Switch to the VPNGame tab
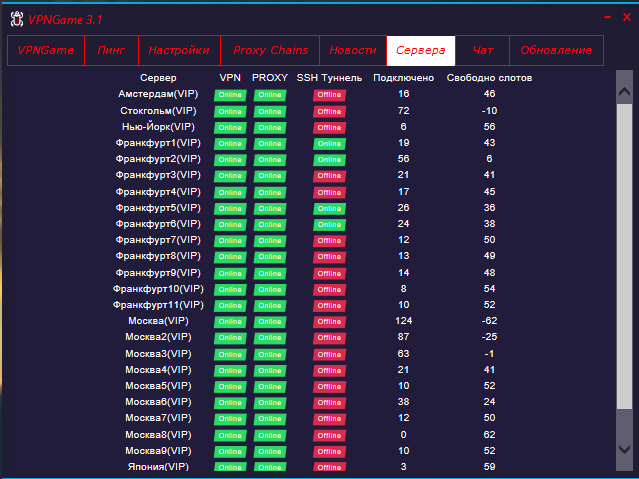 [x=46, y=50]
